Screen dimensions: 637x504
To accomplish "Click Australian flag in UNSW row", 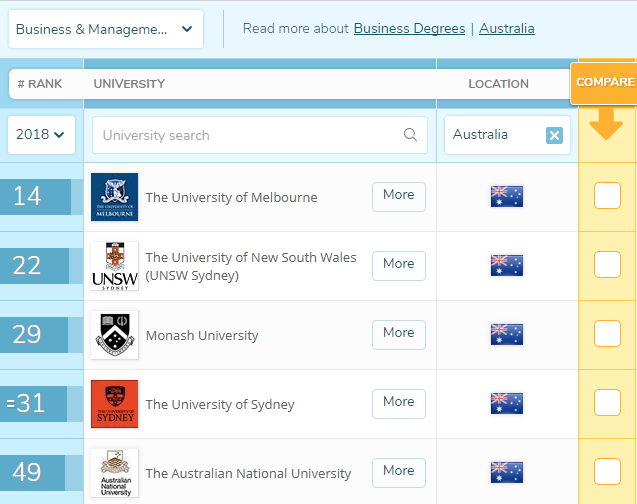I will click(x=507, y=265).
